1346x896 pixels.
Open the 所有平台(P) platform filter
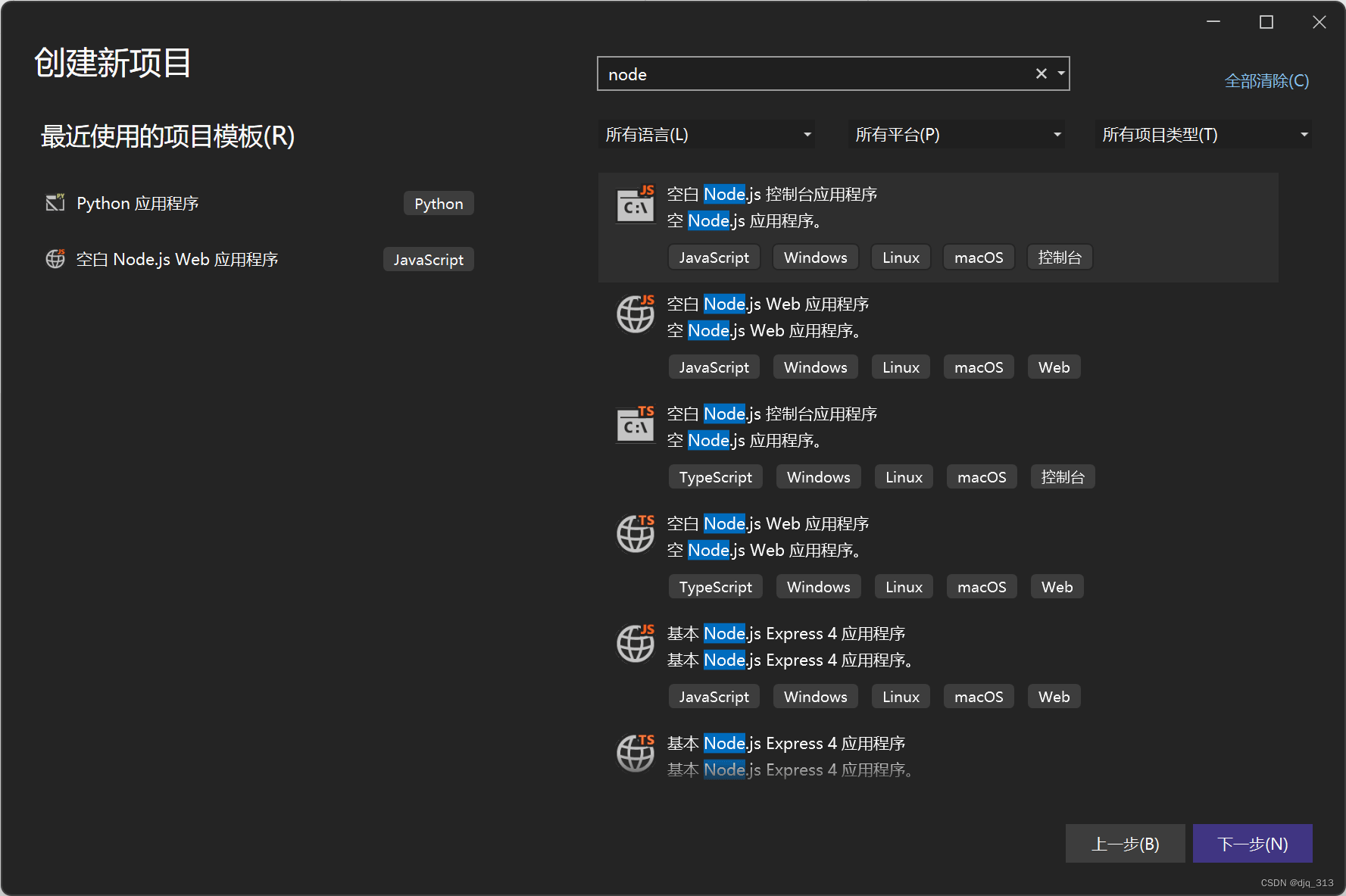[957, 135]
